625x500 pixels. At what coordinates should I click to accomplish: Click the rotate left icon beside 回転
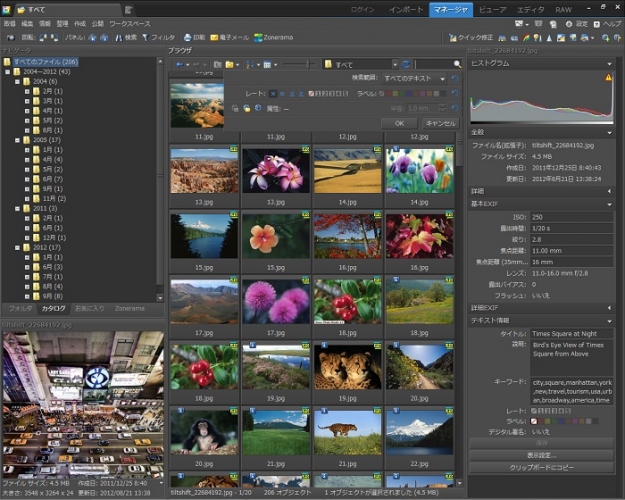tap(42, 37)
